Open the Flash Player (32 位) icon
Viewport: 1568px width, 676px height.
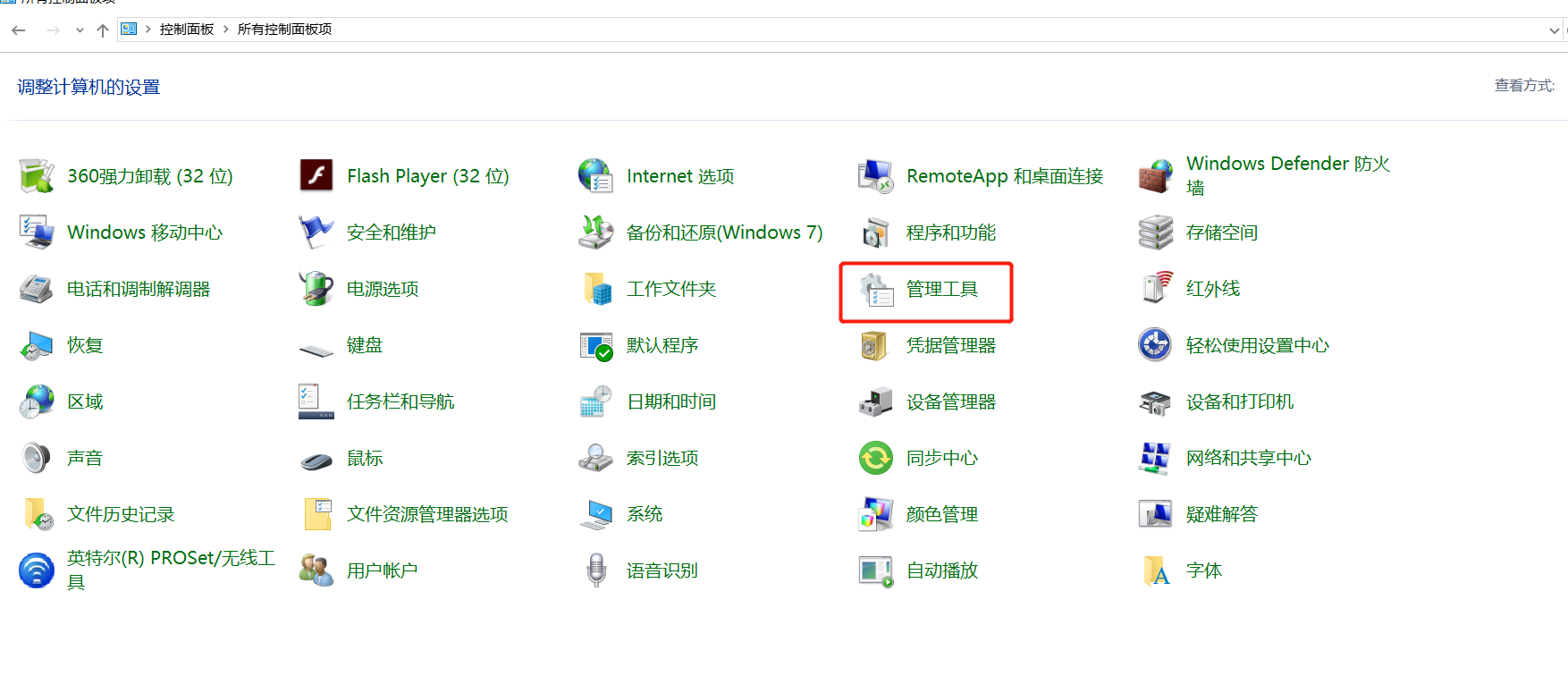click(x=316, y=176)
